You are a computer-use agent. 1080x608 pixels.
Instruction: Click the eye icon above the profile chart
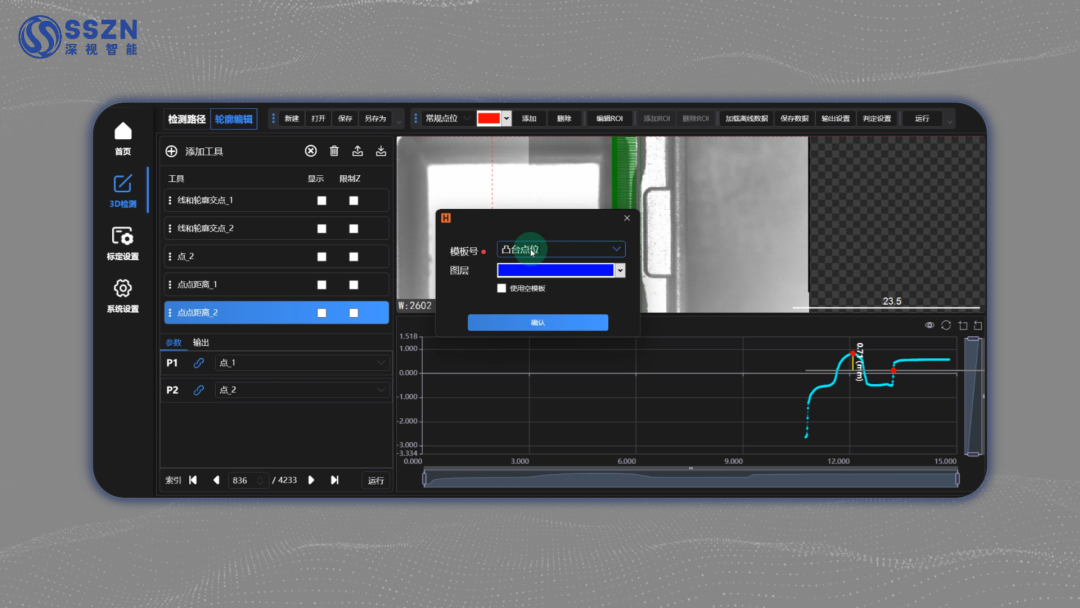click(x=930, y=325)
